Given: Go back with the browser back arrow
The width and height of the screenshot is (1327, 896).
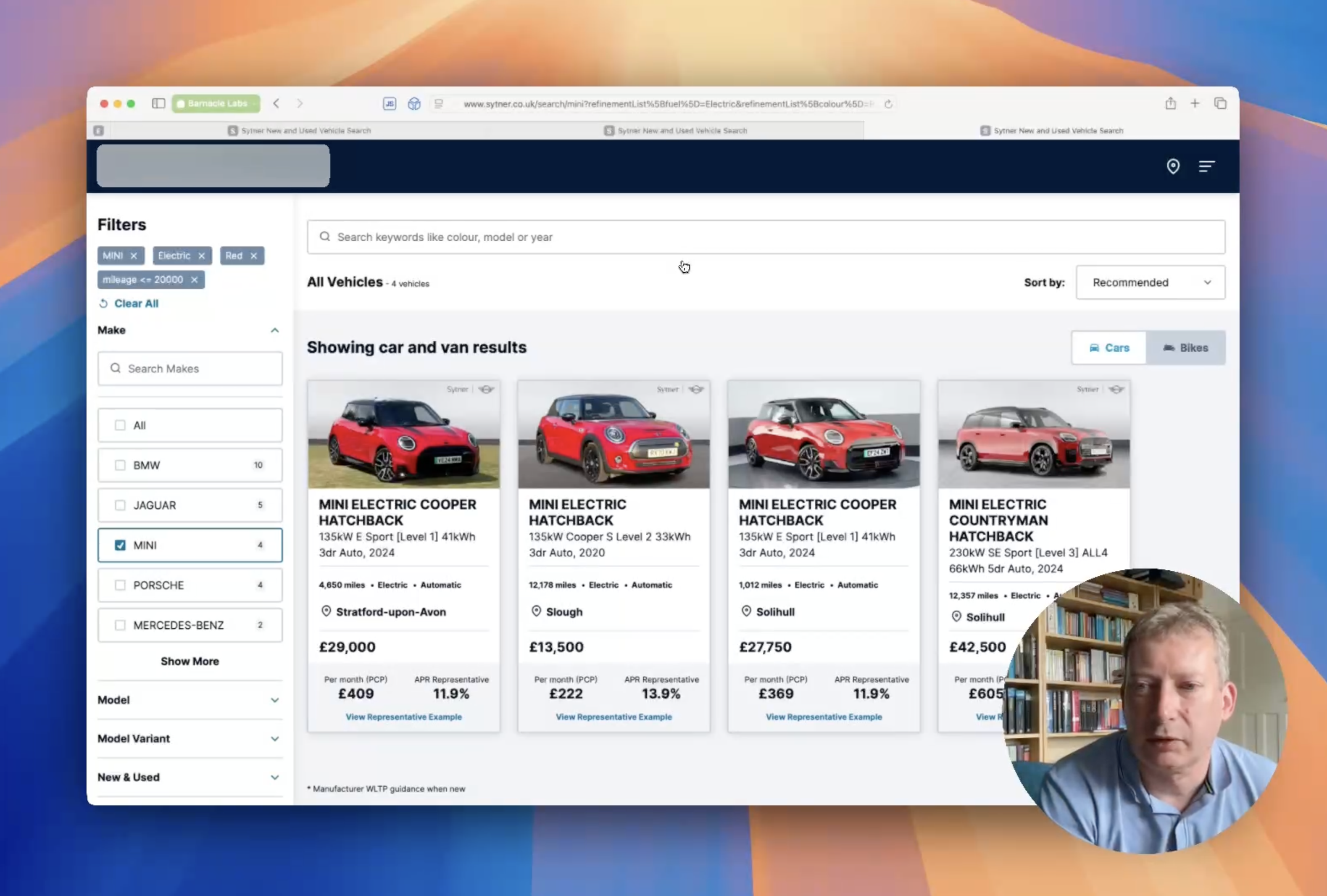Looking at the screenshot, I should (x=276, y=103).
